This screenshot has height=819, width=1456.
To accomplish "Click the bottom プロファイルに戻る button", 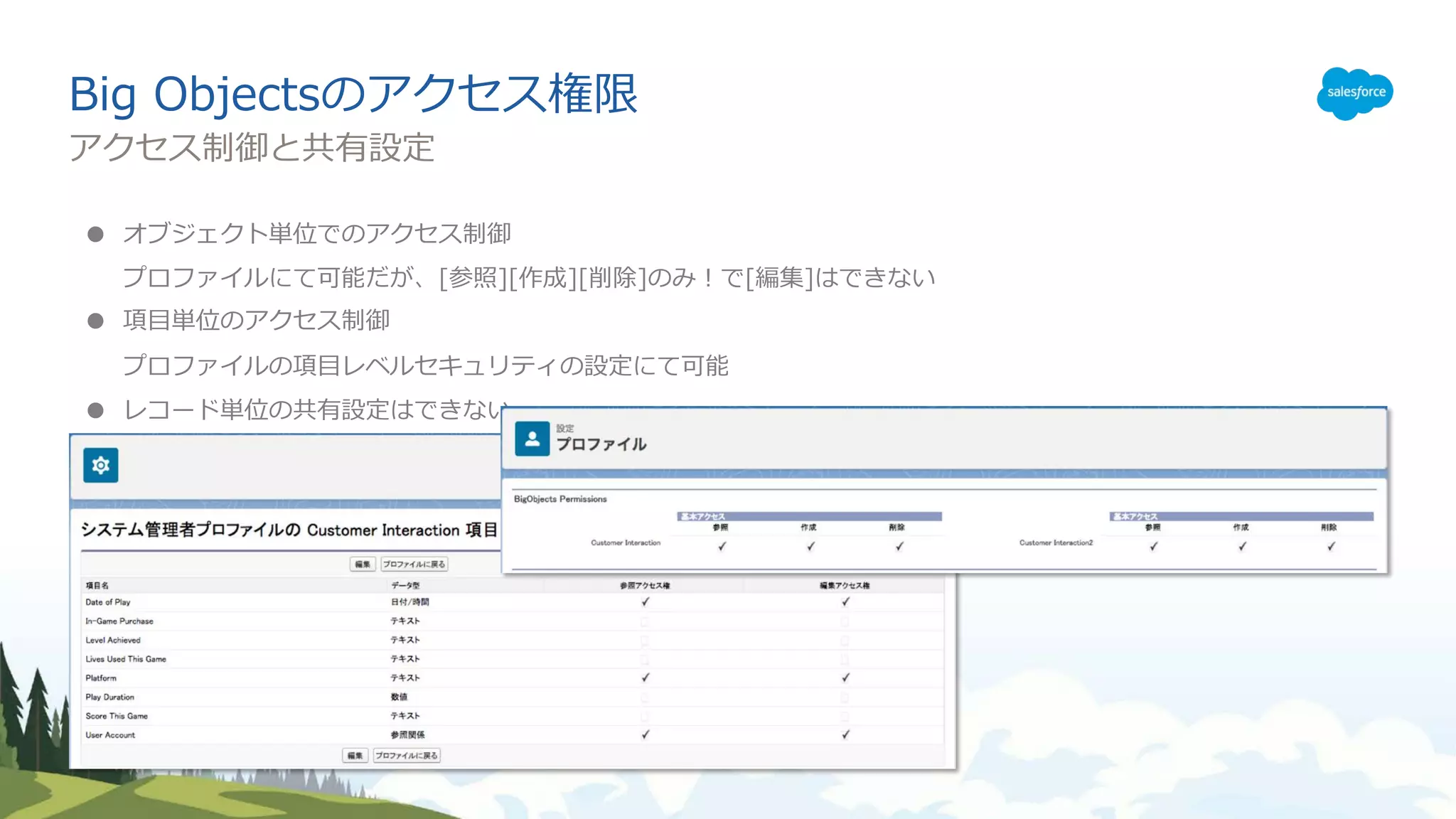I will (x=406, y=756).
